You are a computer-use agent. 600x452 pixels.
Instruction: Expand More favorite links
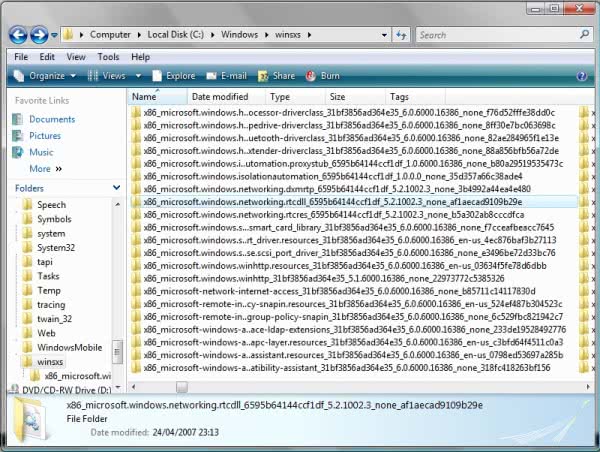[x=45, y=169]
